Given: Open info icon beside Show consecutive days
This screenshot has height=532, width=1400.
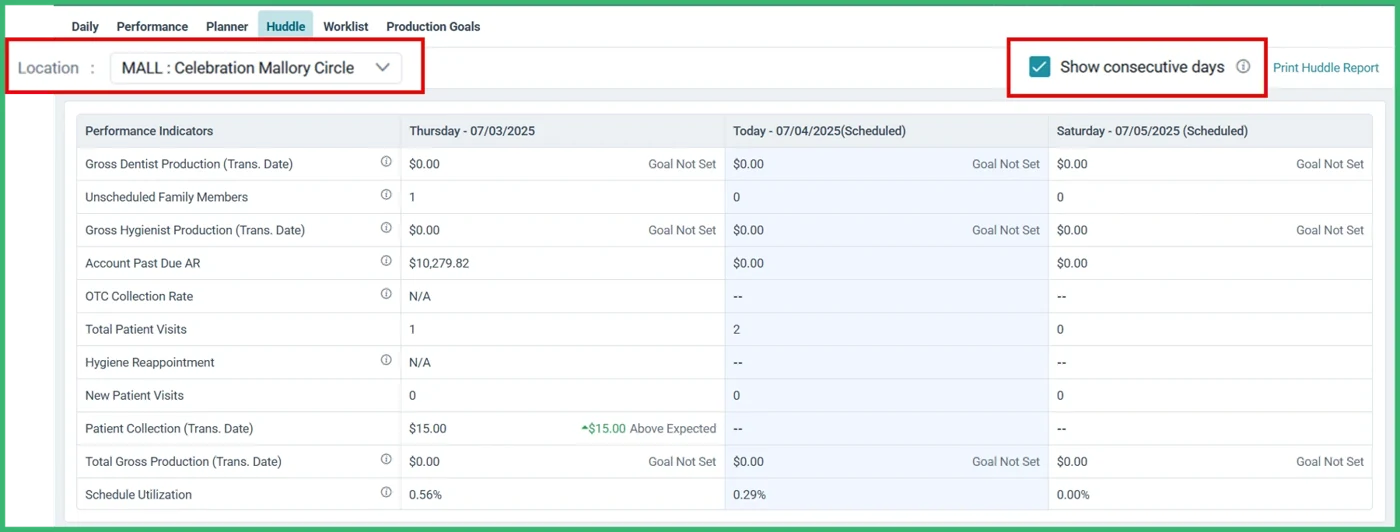Looking at the screenshot, I should click(x=1243, y=67).
